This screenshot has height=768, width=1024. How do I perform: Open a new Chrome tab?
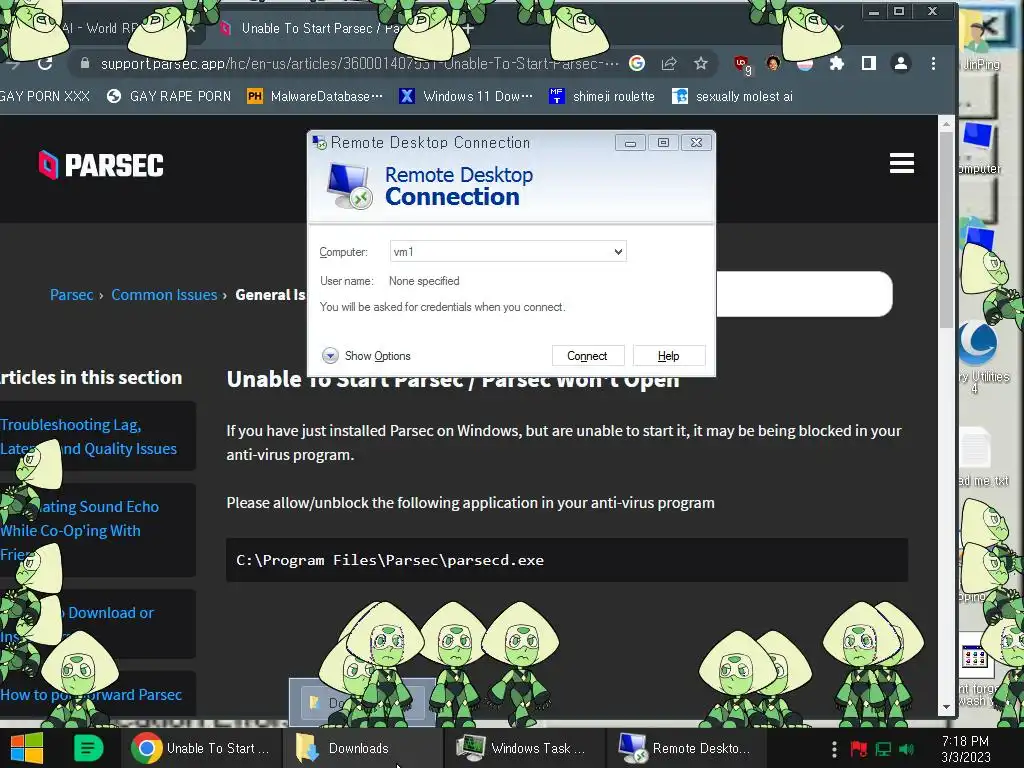(x=468, y=28)
